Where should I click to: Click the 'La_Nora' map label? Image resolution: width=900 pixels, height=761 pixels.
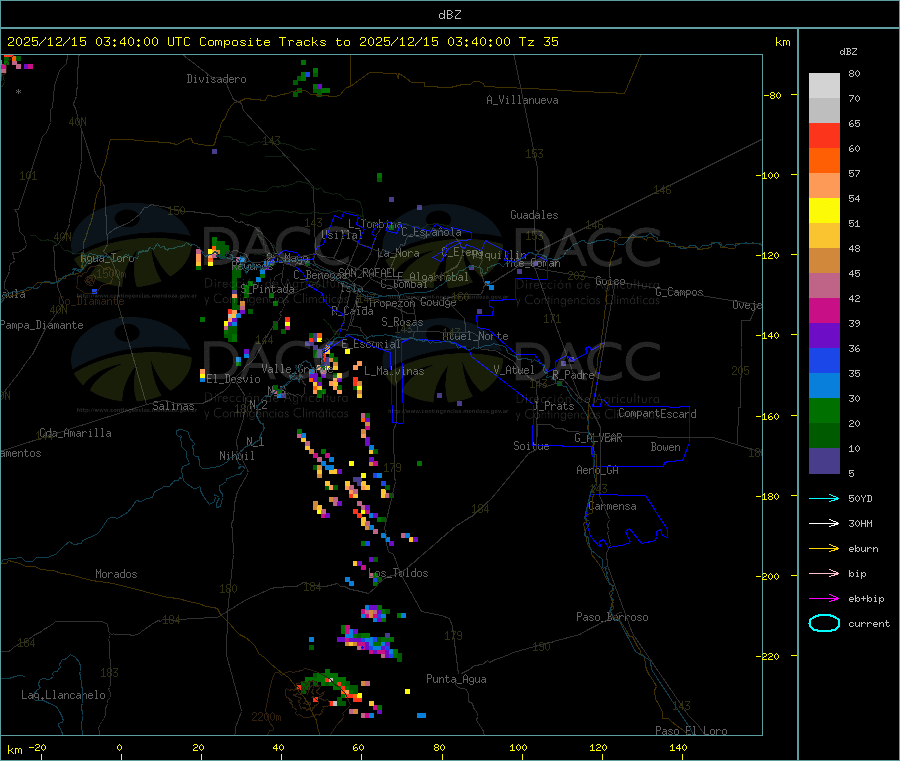(398, 253)
